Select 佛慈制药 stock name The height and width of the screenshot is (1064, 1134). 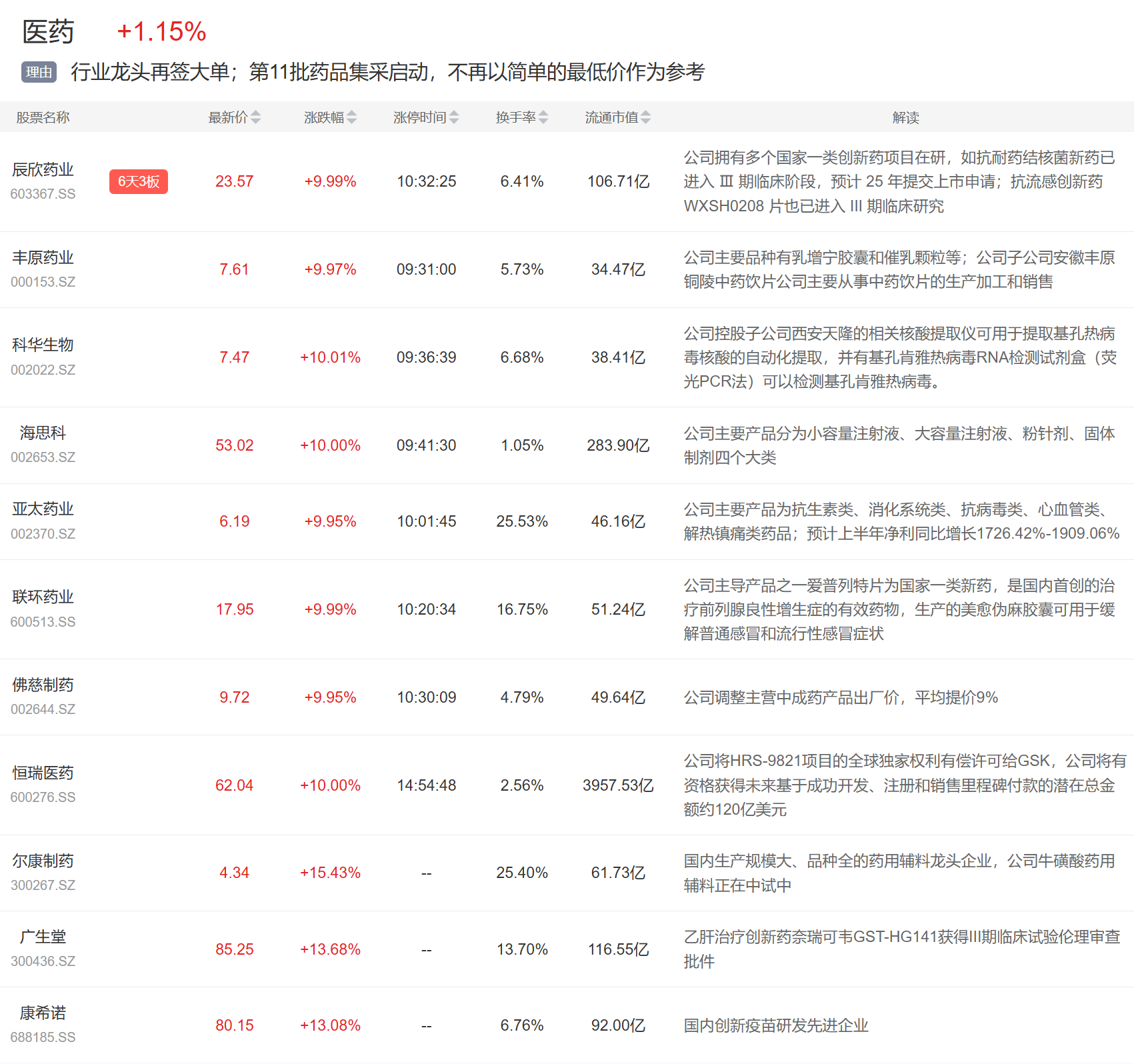(x=43, y=685)
